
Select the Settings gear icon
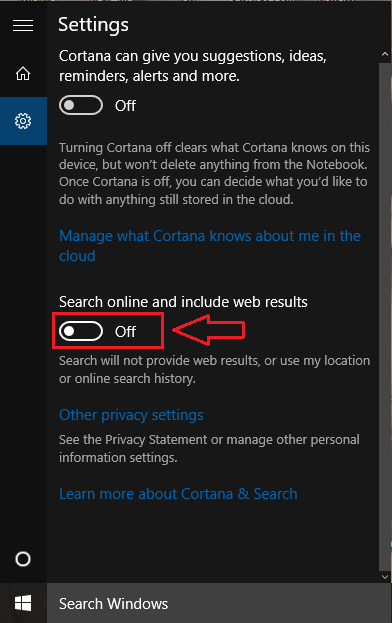[x=23, y=121]
